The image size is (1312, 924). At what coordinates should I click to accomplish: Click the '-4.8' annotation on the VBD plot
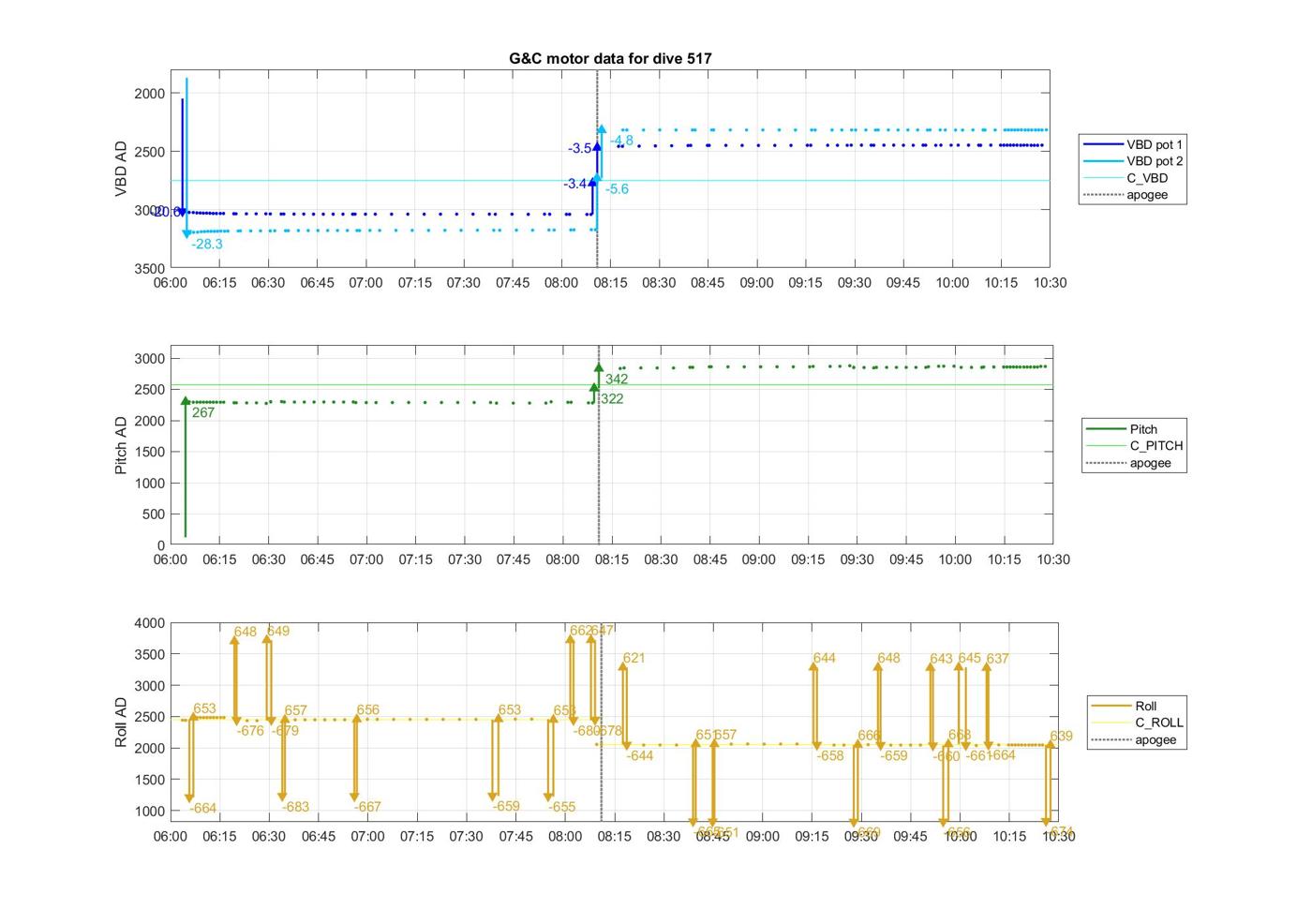tap(621, 141)
